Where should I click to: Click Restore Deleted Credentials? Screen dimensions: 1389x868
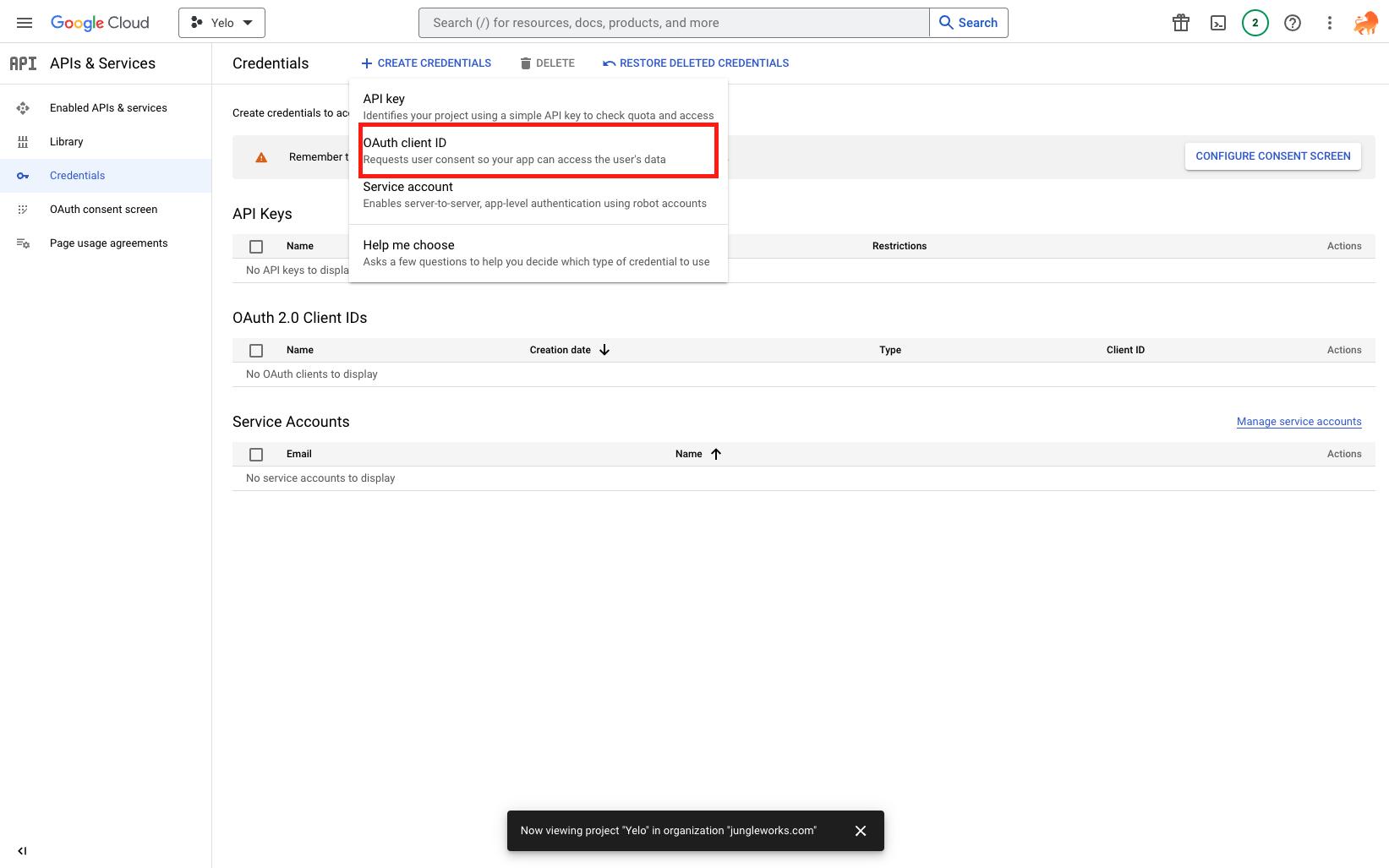[x=696, y=63]
